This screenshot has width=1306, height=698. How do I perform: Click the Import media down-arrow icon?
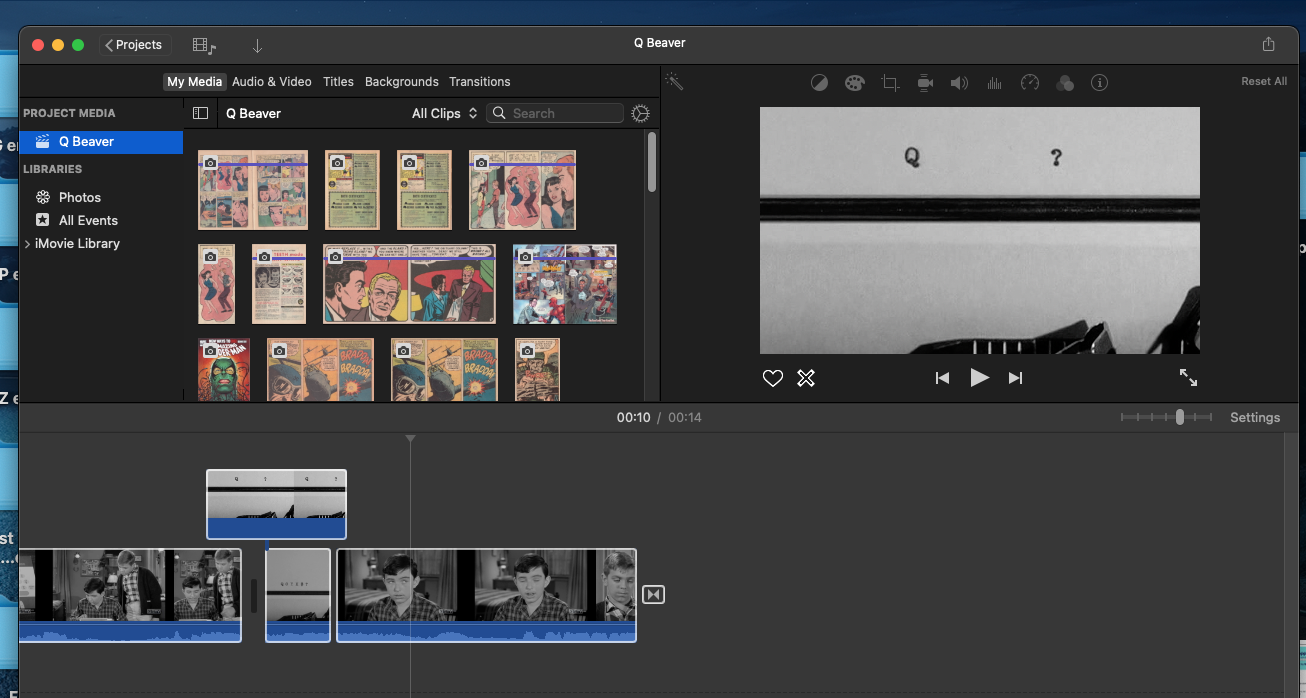pos(257,46)
